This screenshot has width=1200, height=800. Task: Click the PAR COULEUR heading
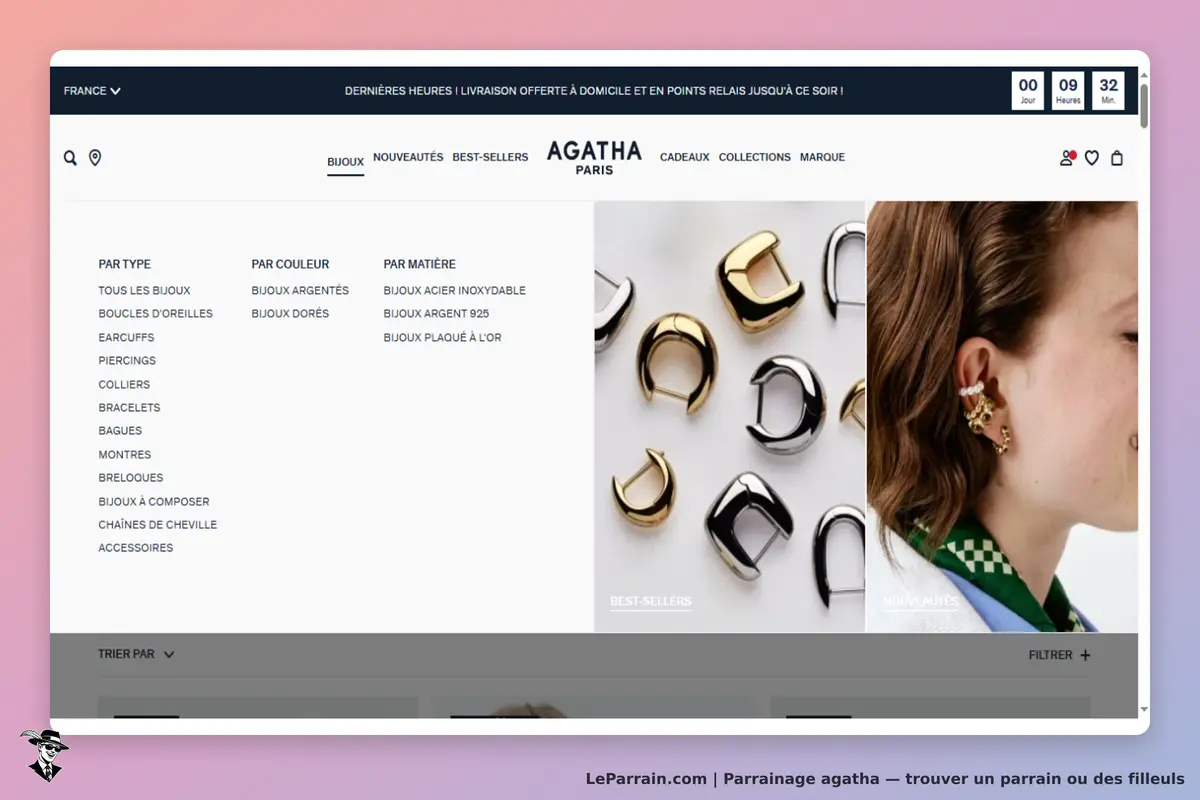coord(290,265)
